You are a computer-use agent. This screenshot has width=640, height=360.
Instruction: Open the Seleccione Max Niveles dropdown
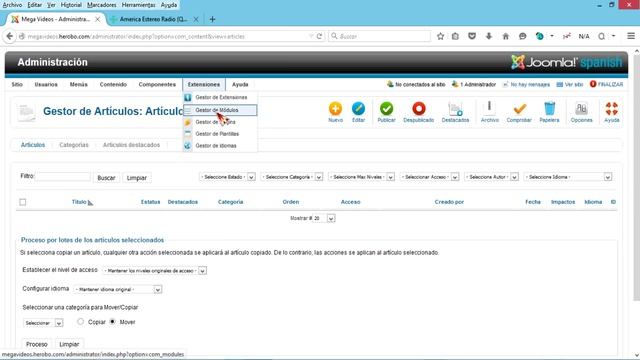click(362, 177)
